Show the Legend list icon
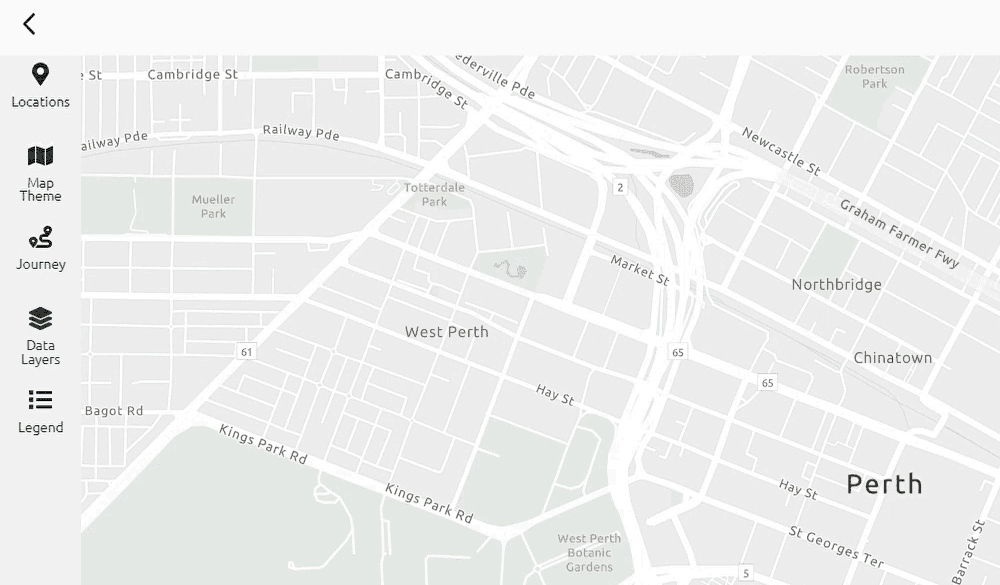This screenshot has width=1000, height=585. pos(40,400)
